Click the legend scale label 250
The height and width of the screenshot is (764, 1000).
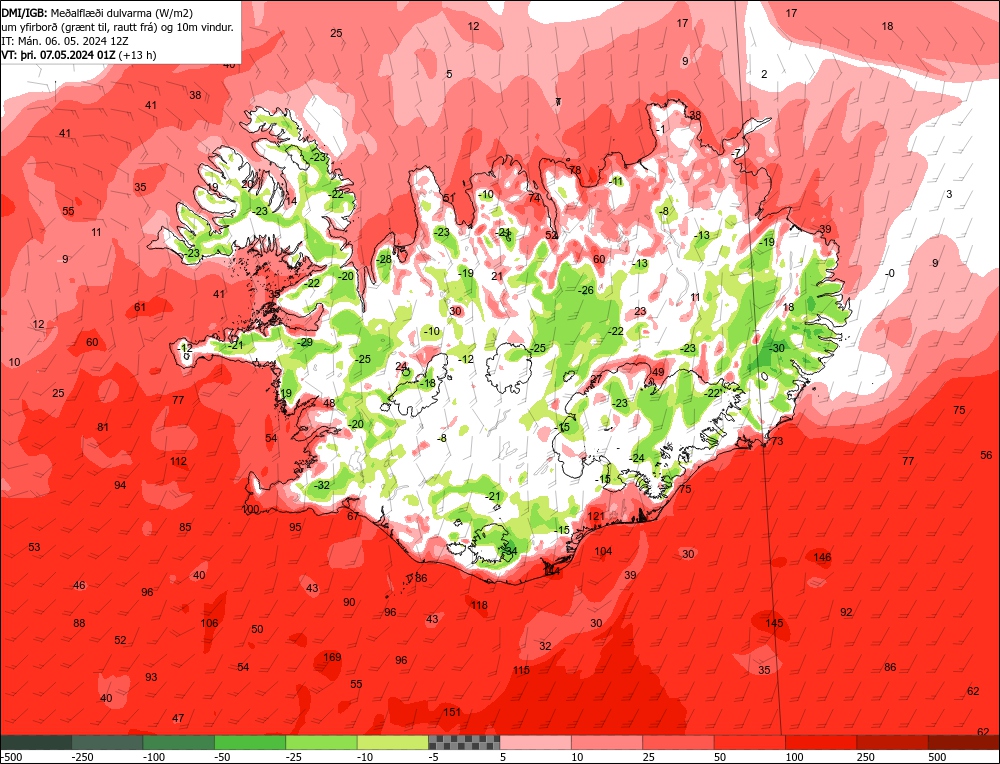tap(865, 757)
